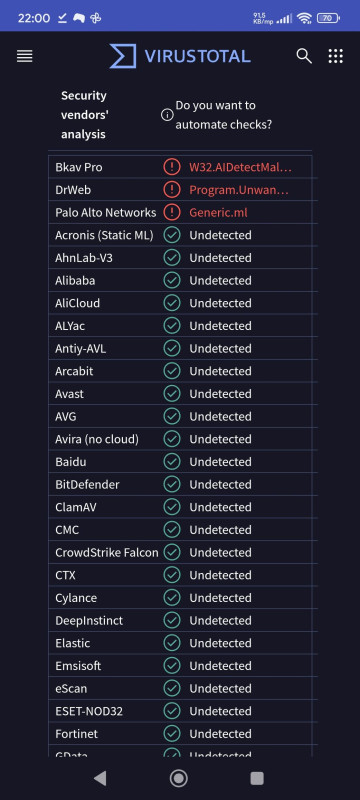Tap the Bkav Pro red alert icon
The width and height of the screenshot is (360, 800).
tap(172, 167)
